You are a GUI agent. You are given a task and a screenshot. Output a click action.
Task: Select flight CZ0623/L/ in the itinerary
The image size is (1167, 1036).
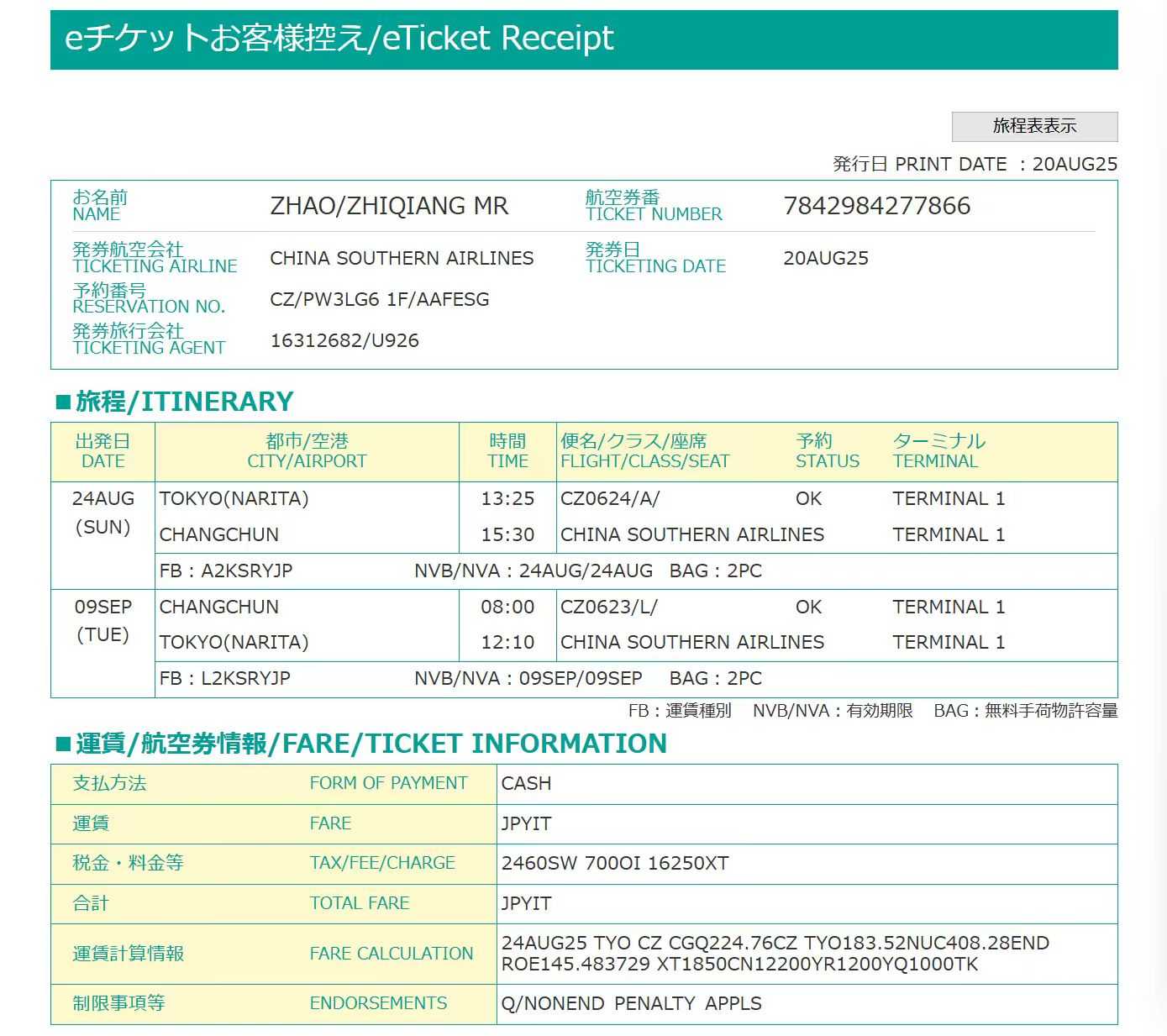click(x=608, y=607)
